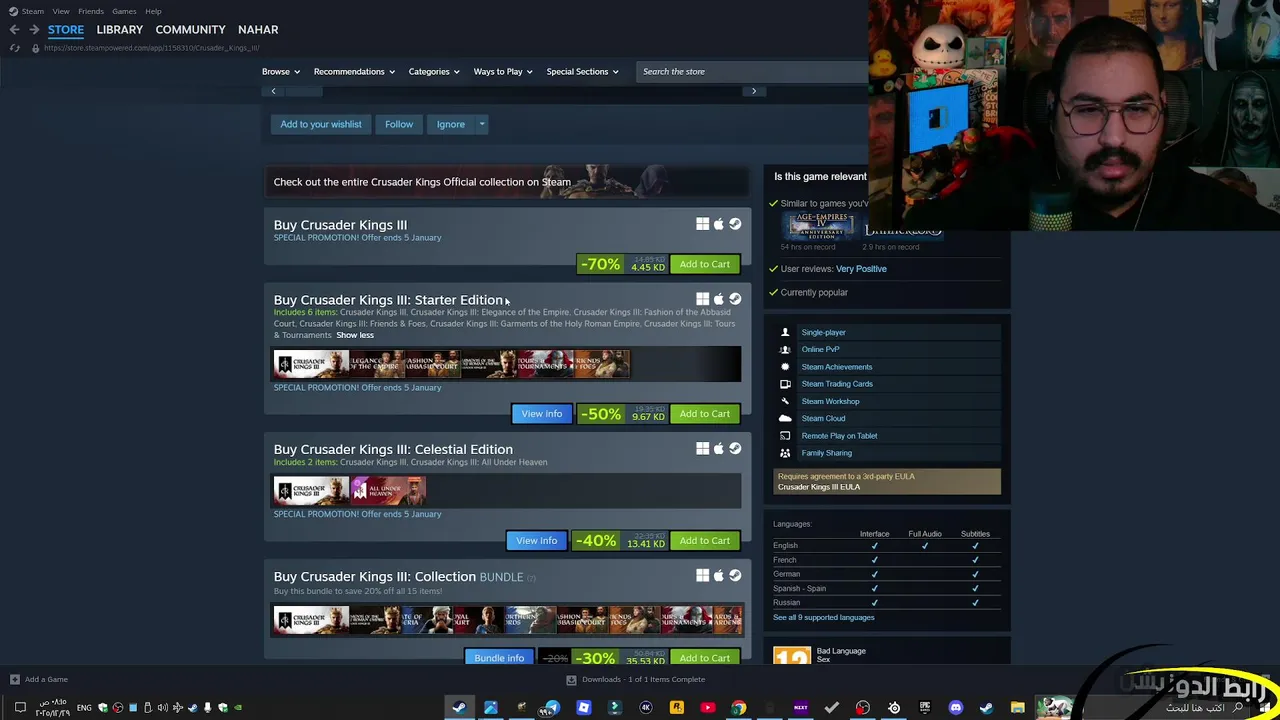Click the Online PvP feature icon
The image size is (1280, 720).
coord(785,349)
